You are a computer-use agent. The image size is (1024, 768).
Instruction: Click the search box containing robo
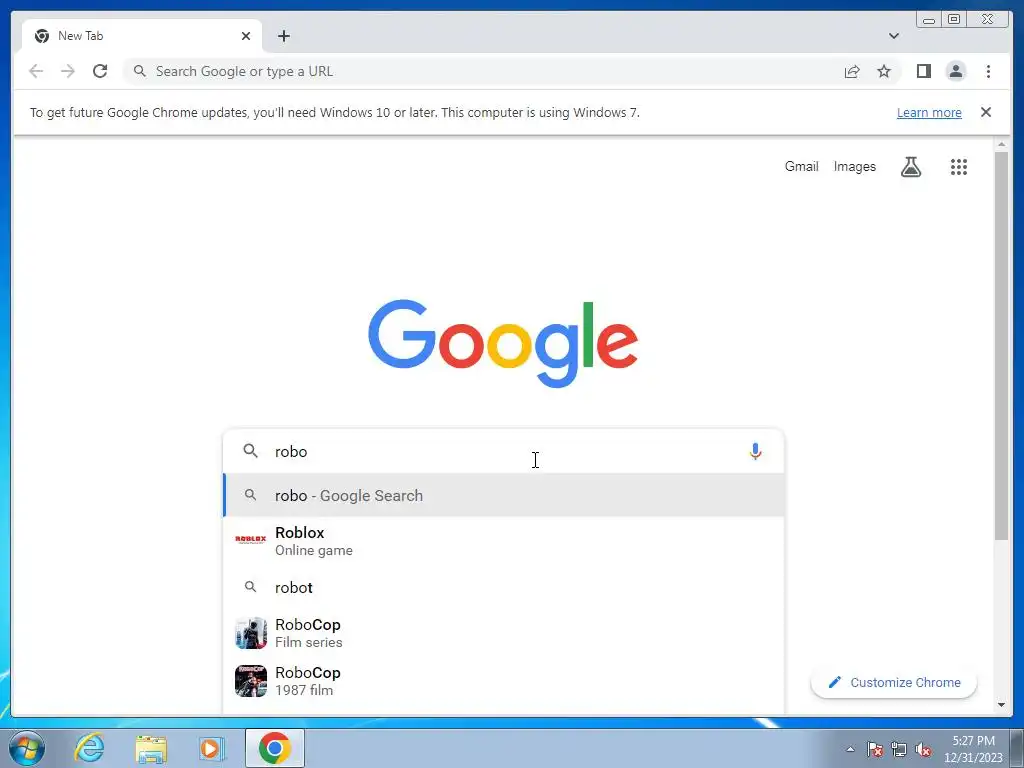(503, 451)
